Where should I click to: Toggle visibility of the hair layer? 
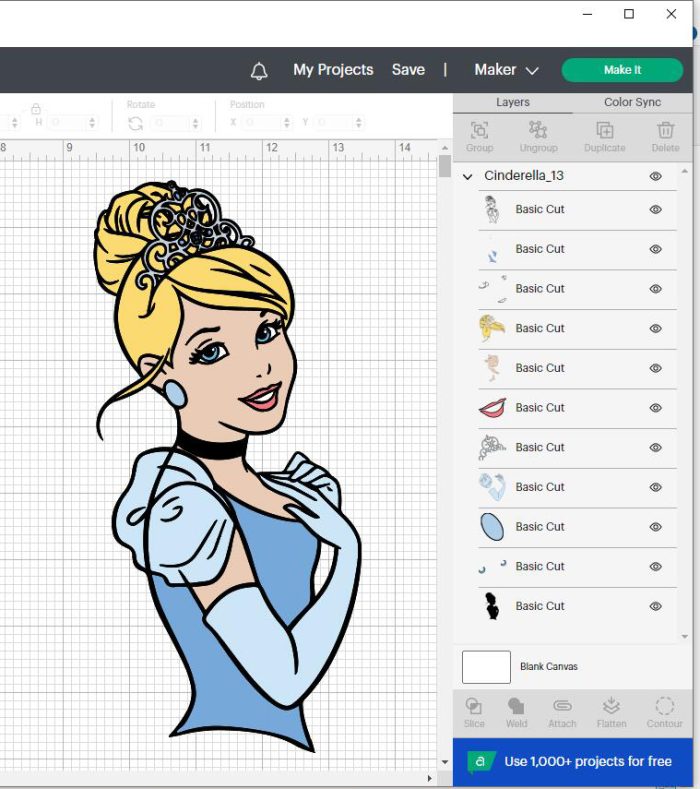point(655,329)
